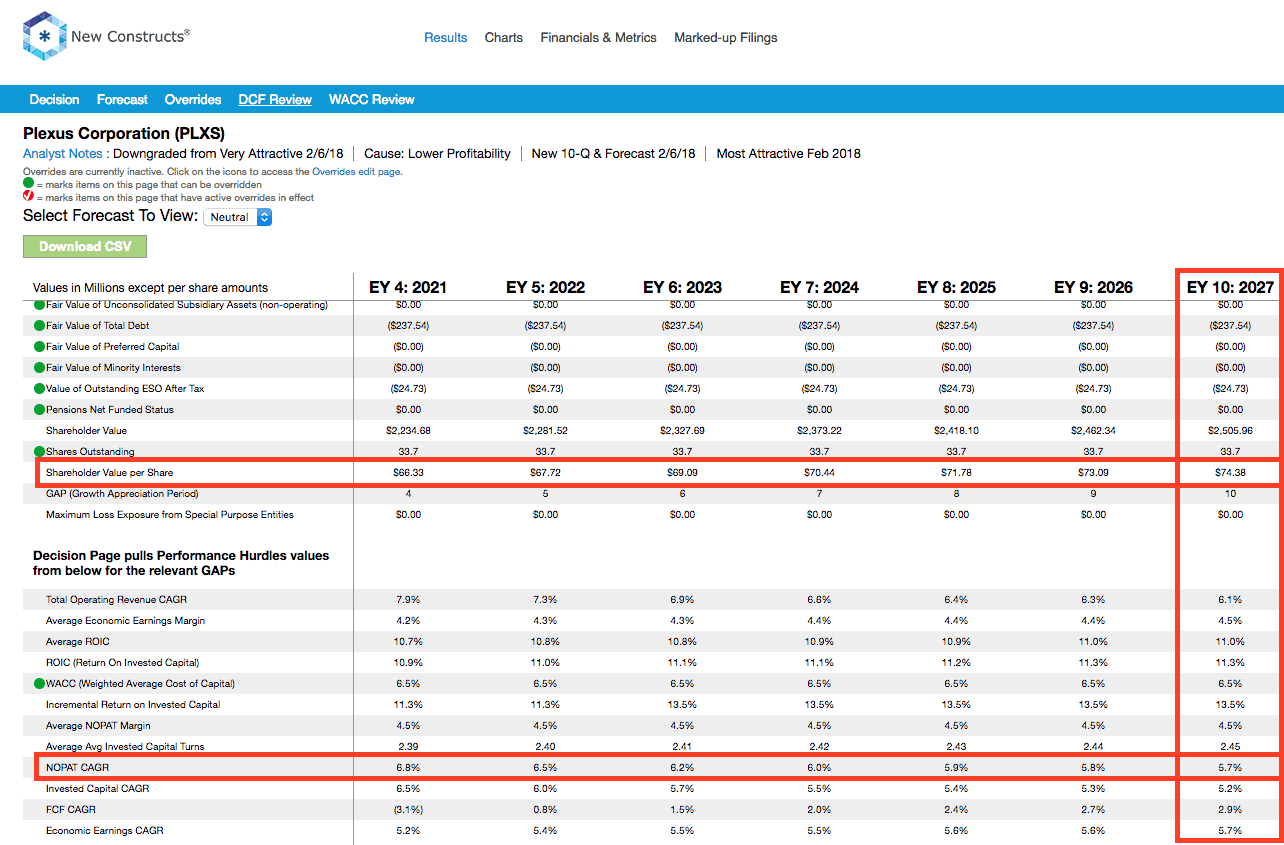The image size is (1284, 845).
Task: Click green override dot beside Shares Outstanding
Action: (39, 451)
